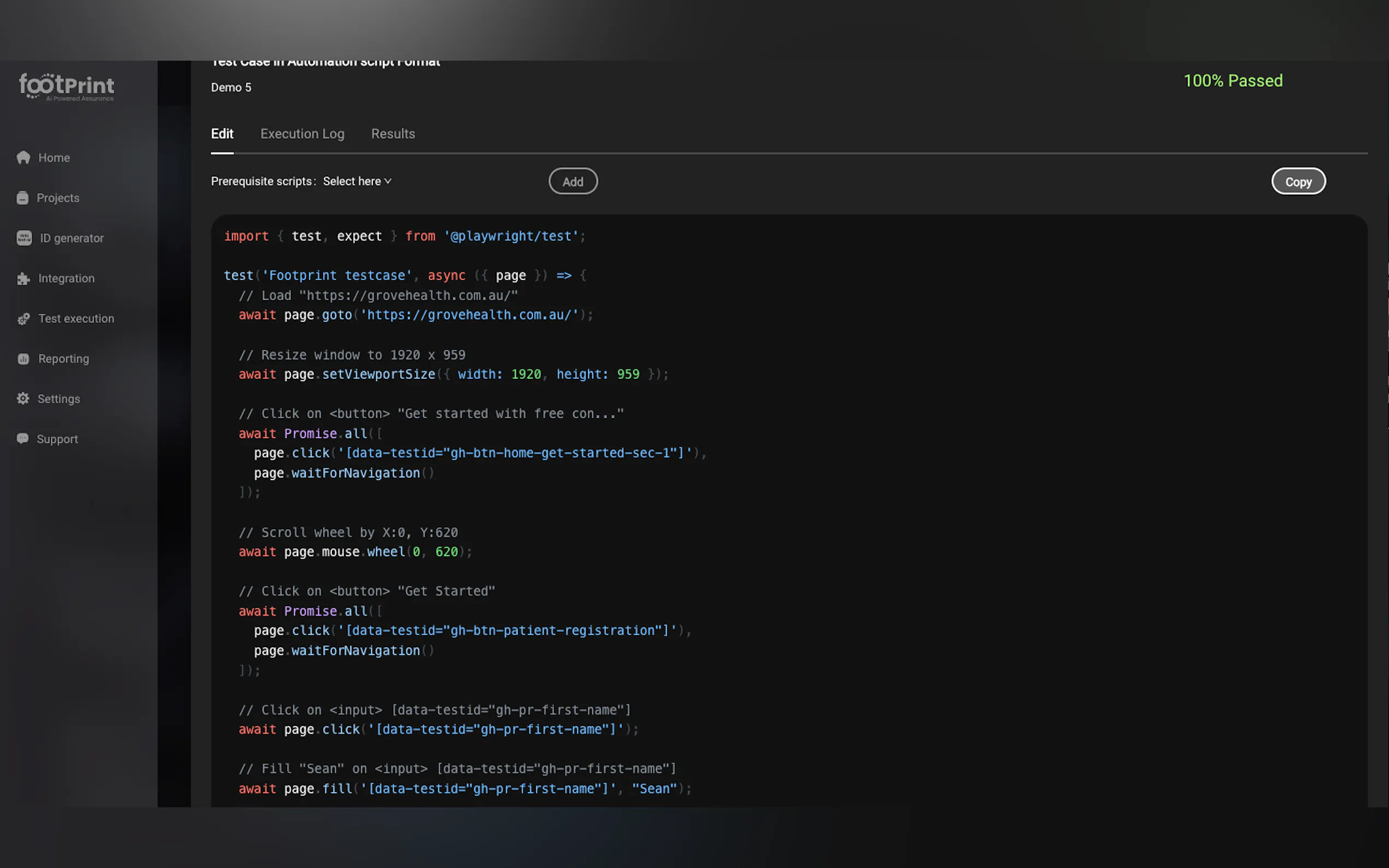
Task: Click the Copy button
Action: tap(1298, 181)
